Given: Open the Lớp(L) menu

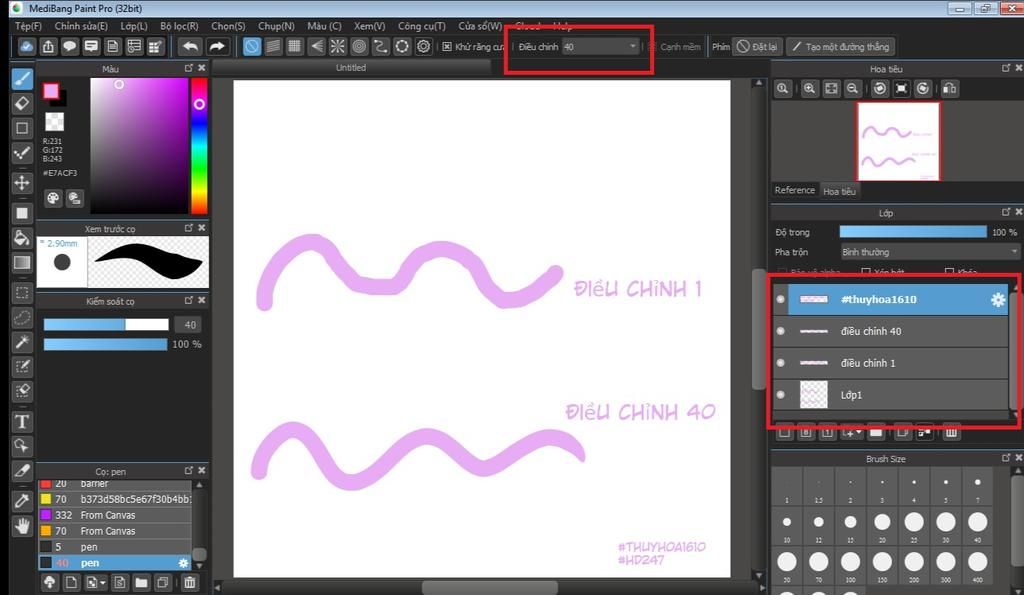Looking at the screenshot, I should point(134,26).
